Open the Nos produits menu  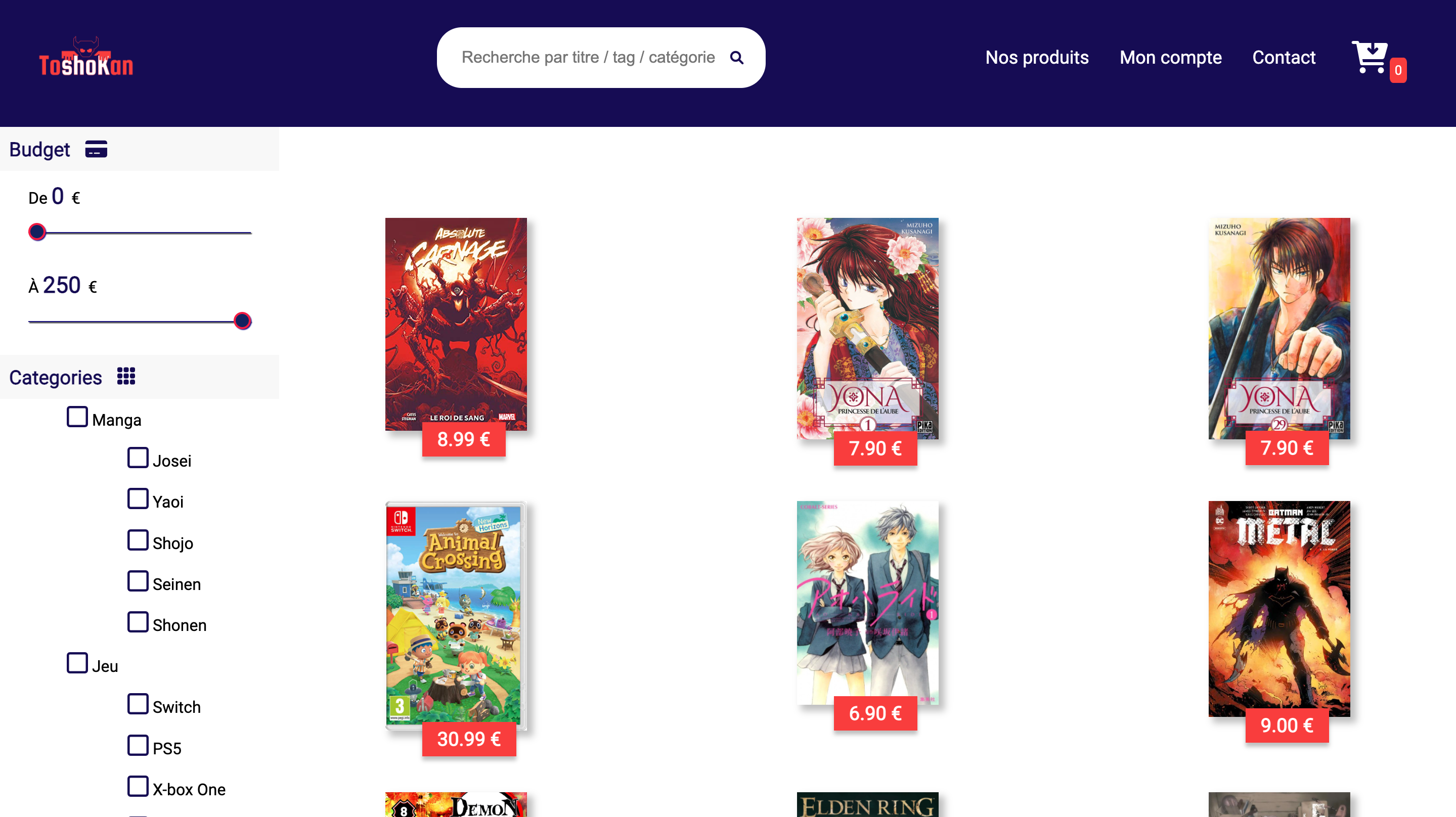tap(1037, 58)
